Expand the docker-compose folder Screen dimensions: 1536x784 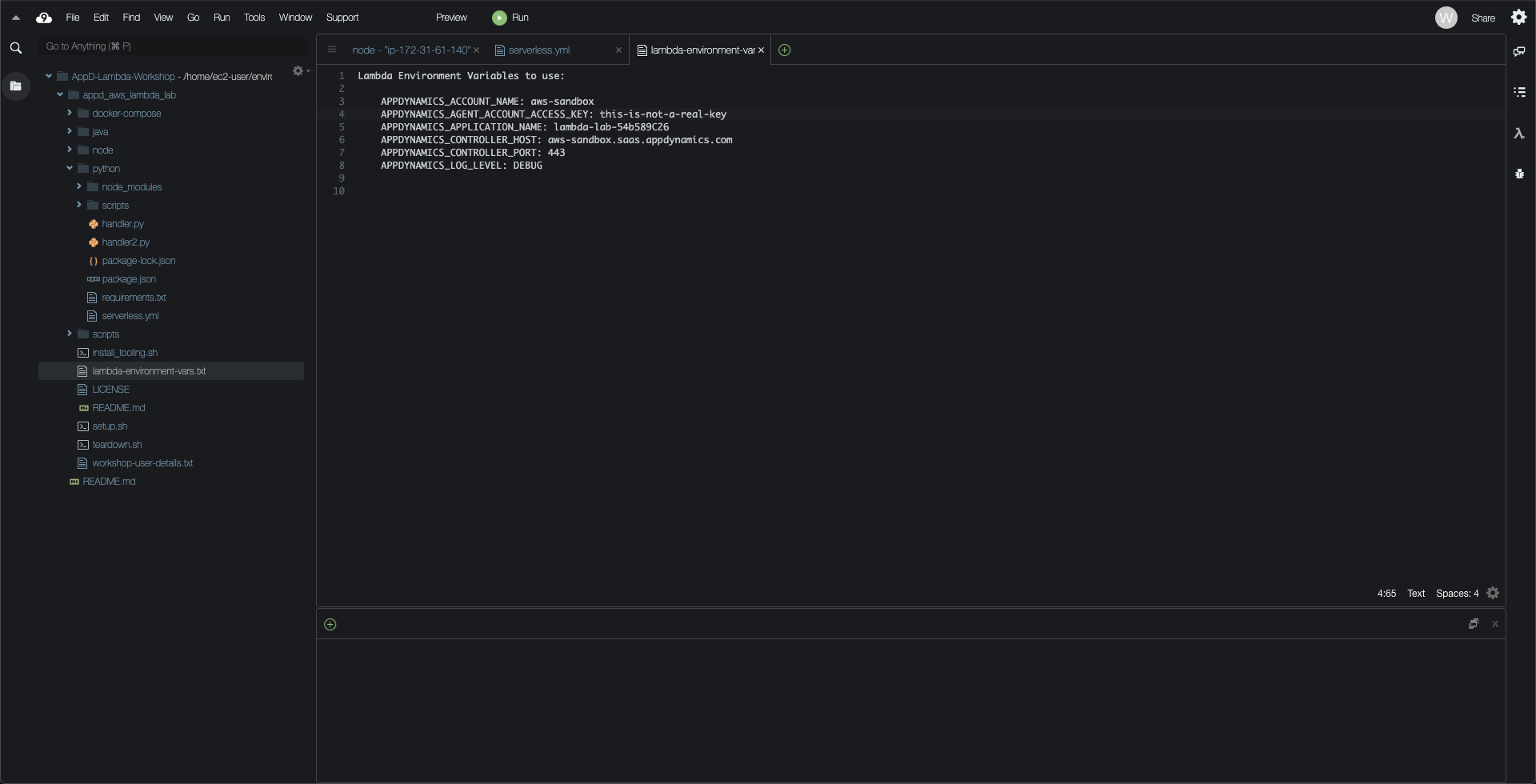click(x=70, y=114)
